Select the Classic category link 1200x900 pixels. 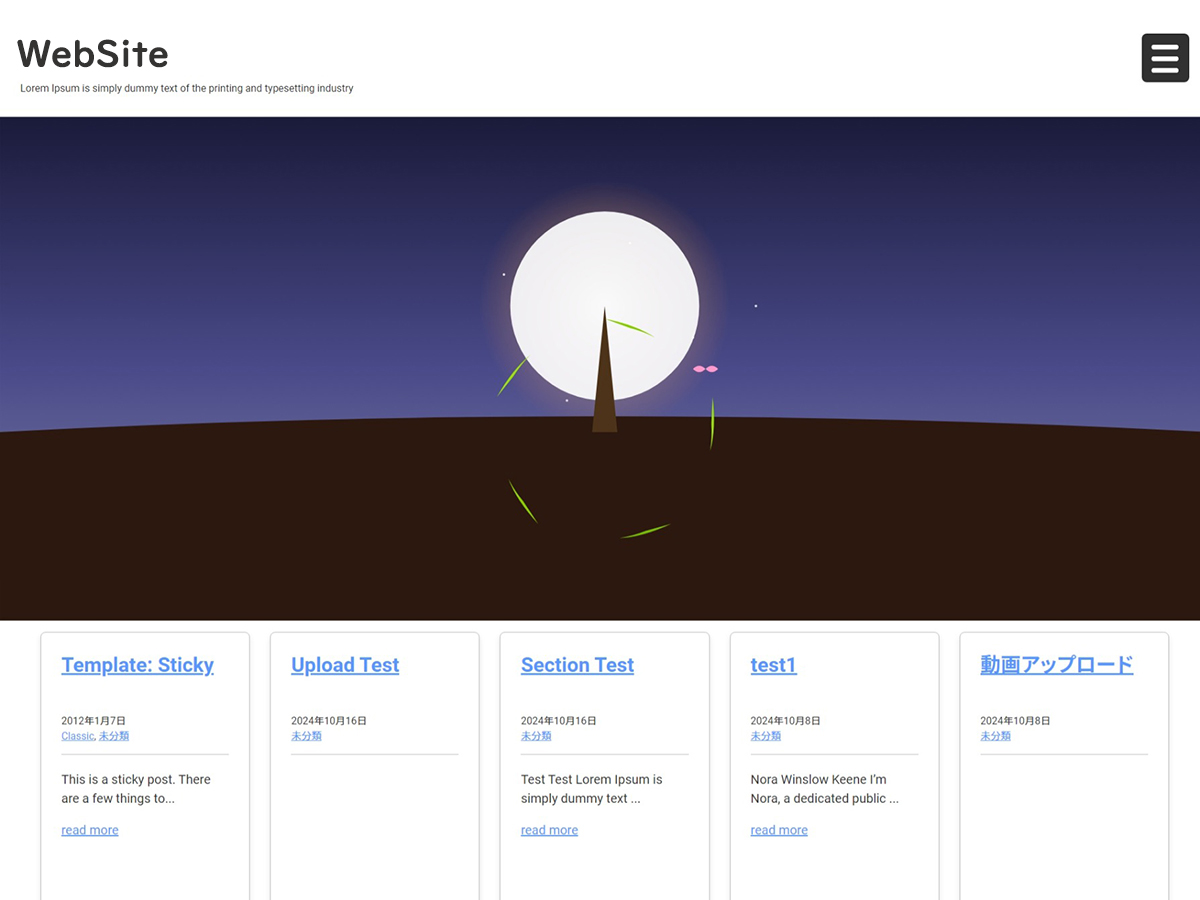(77, 736)
